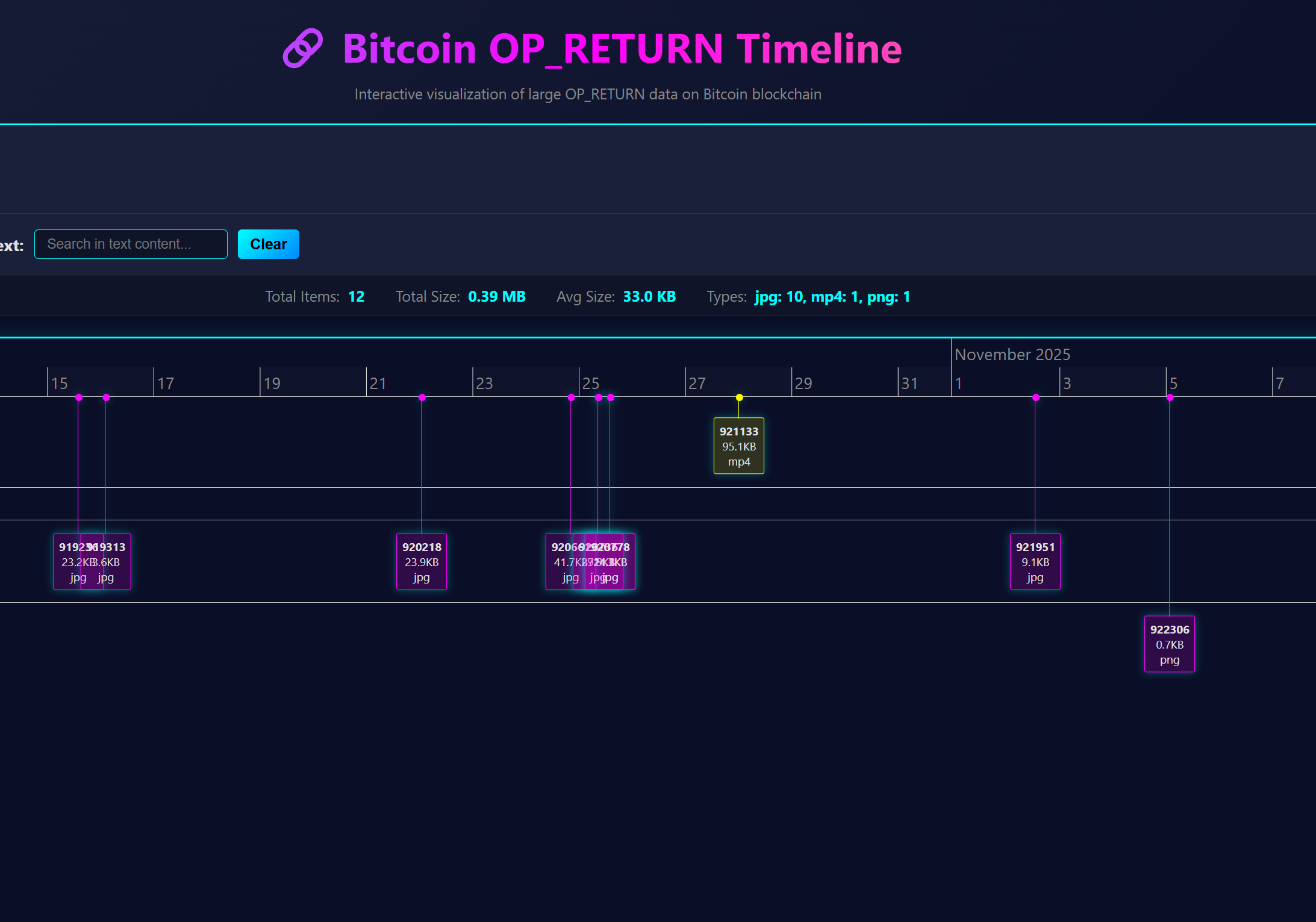Click the Total Size 0.39 MB stat
The height and width of the screenshot is (922, 1316).
tap(496, 296)
